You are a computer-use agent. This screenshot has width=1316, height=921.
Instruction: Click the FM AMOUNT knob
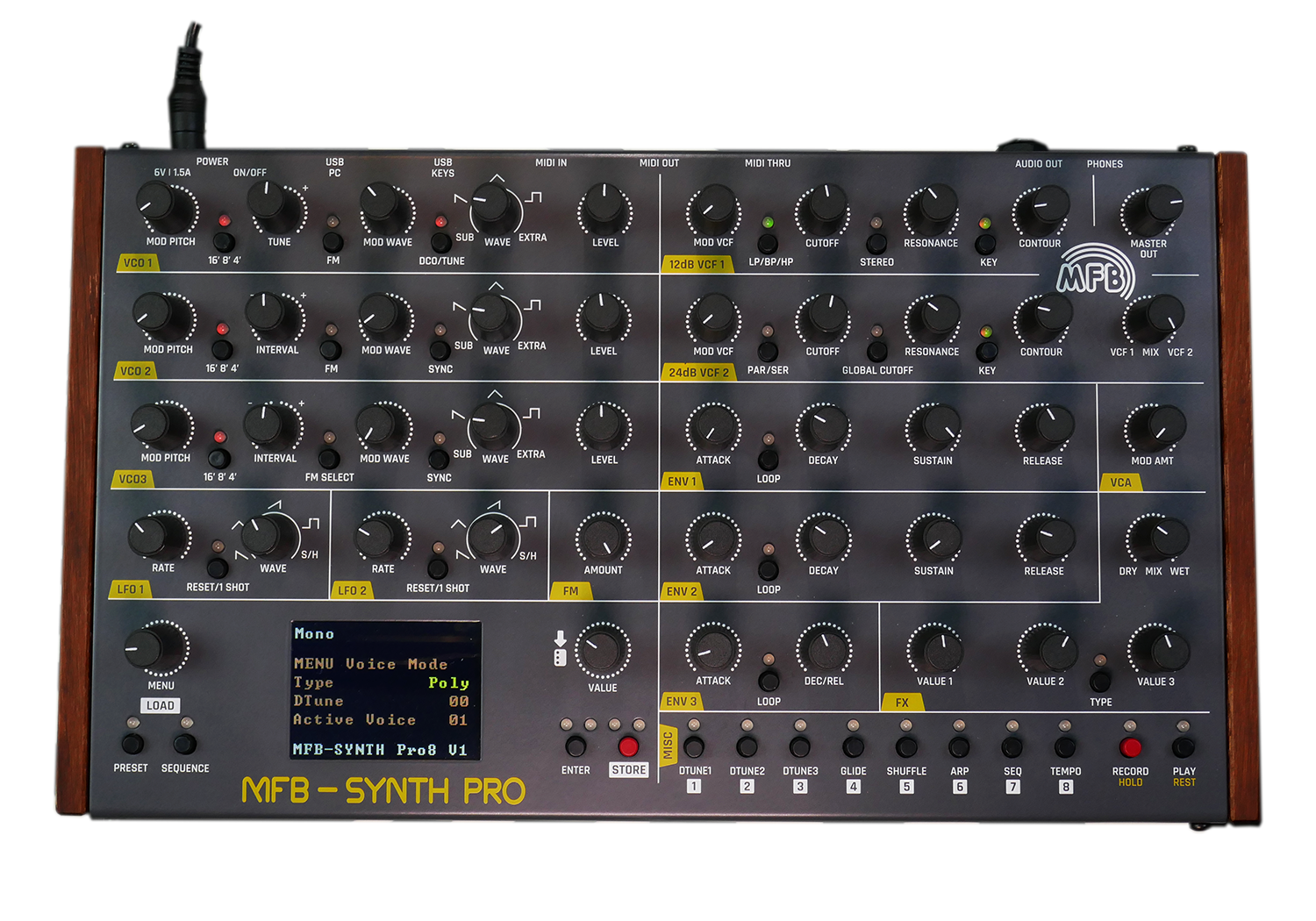[x=604, y=538]
